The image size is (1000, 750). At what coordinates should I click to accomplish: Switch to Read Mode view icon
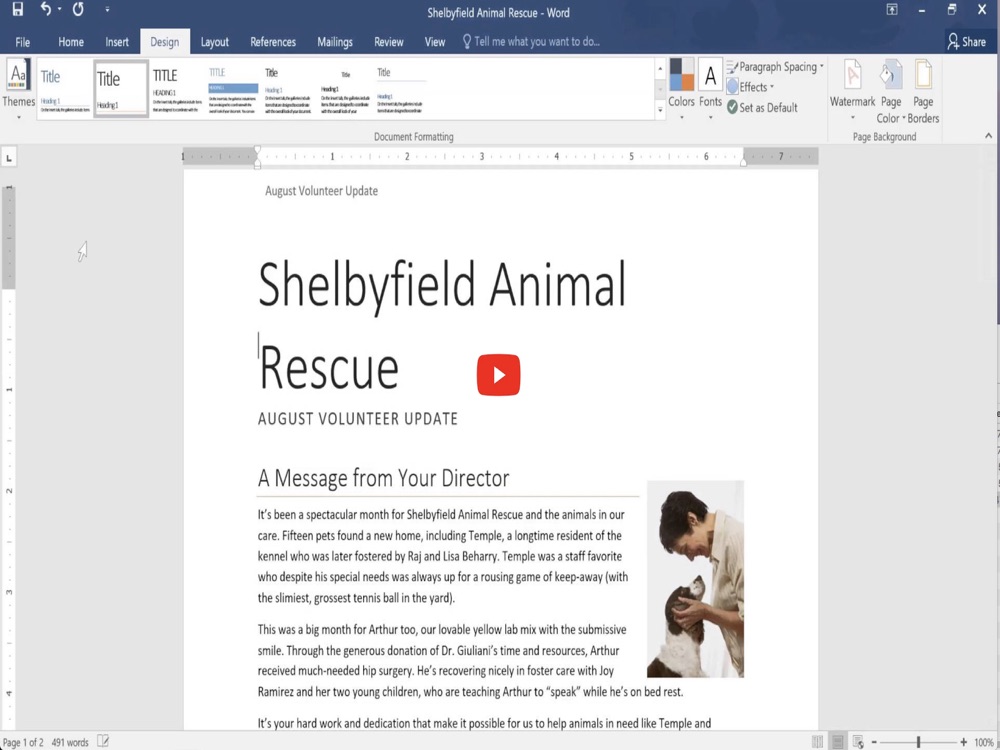[x=817, y=742]
